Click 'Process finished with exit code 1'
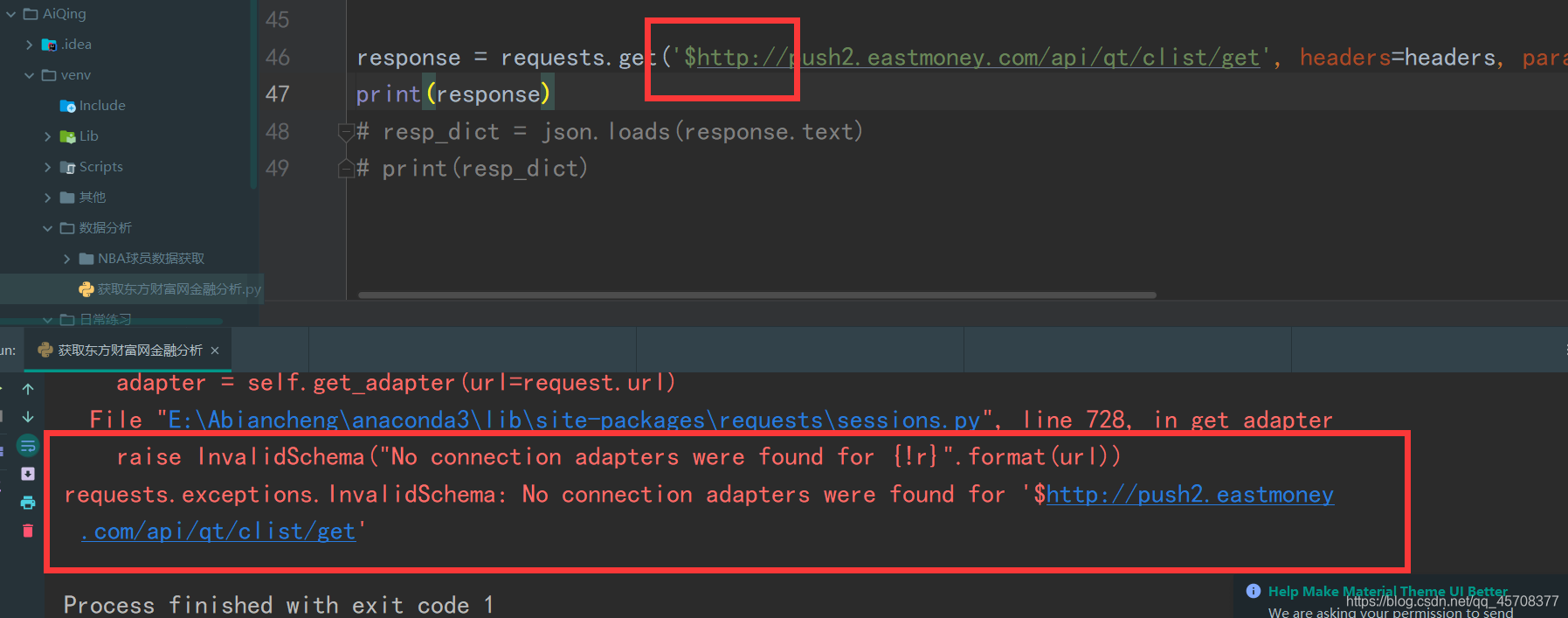This screenshot has width=1568, height=618. coord(279,605)
